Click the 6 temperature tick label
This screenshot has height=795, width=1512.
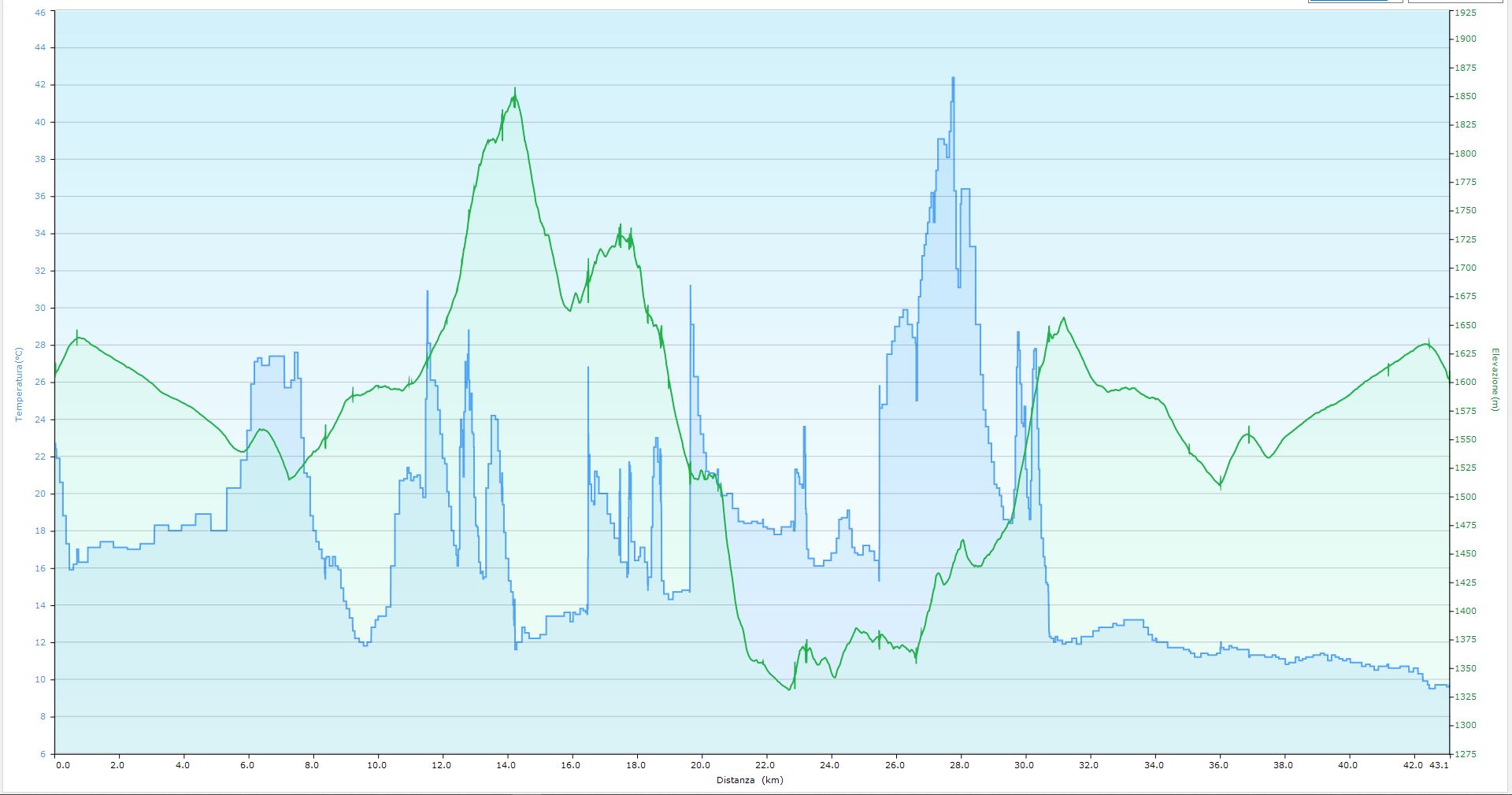(x=43, y=754)
